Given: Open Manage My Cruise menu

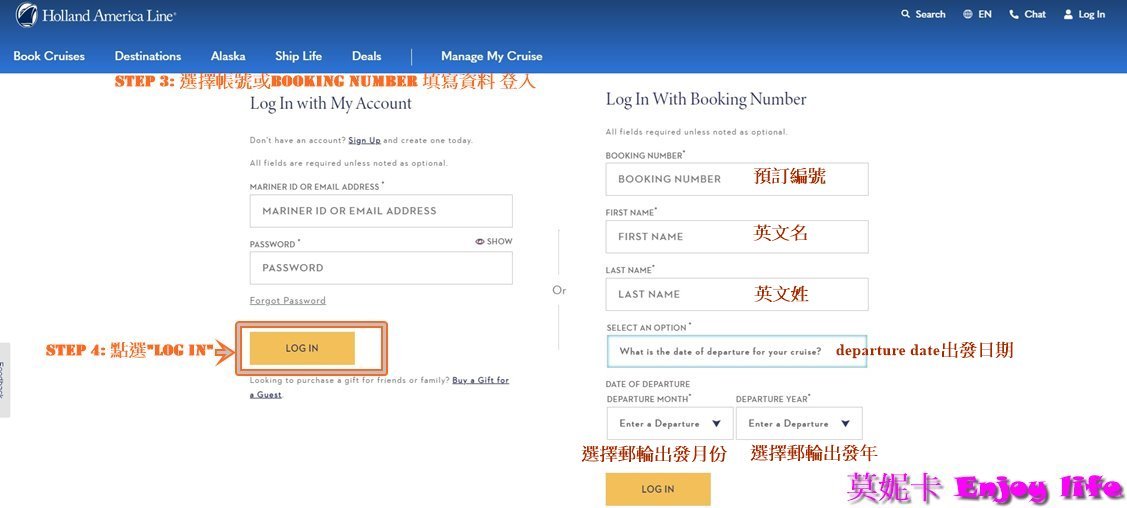Looking at the screenshot, I should pos(492,56).
